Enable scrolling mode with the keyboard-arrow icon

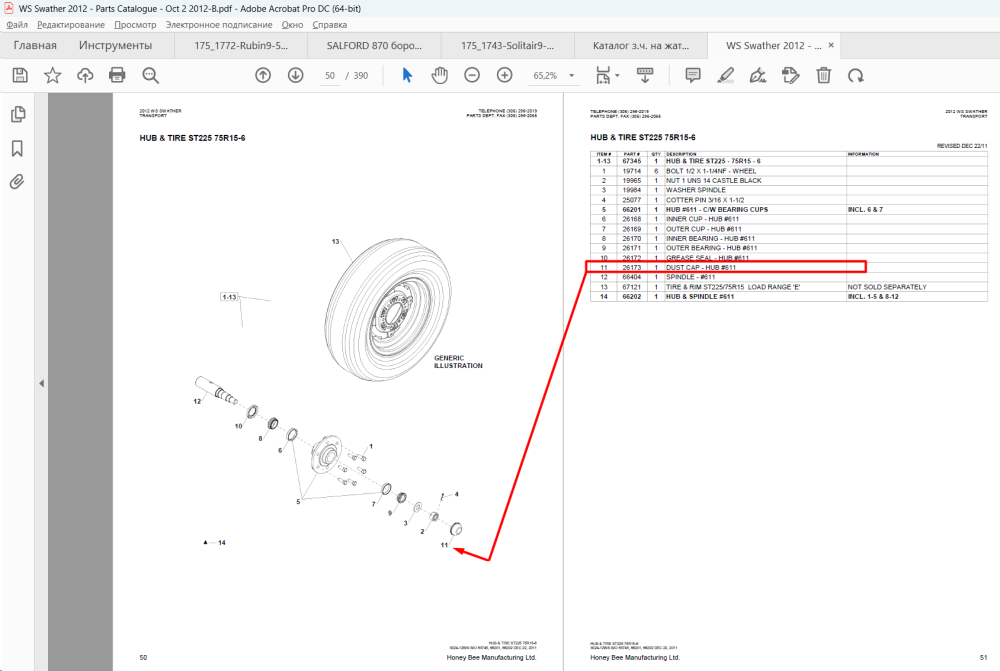pos(645,75)
